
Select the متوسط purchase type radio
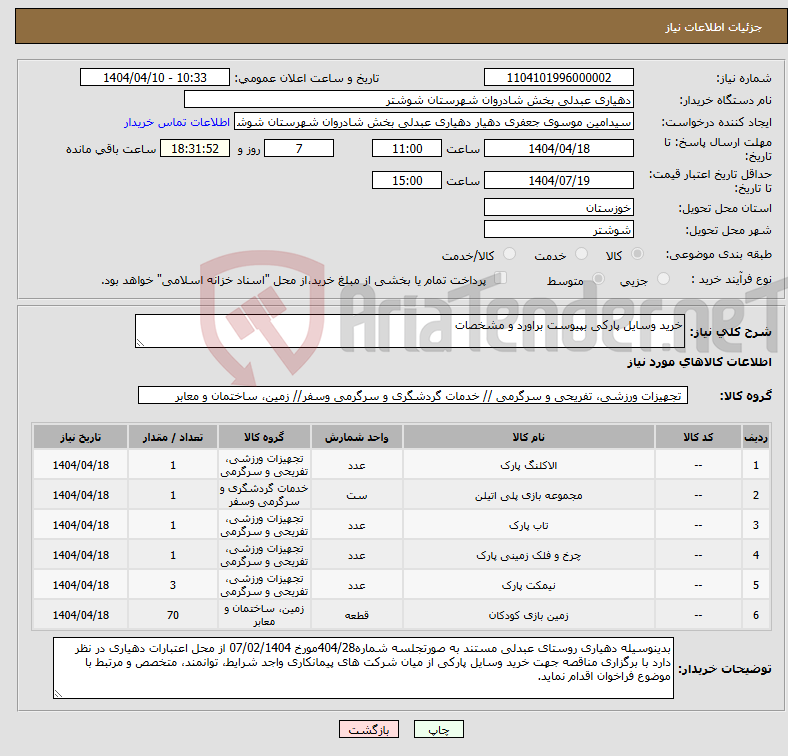599,278
